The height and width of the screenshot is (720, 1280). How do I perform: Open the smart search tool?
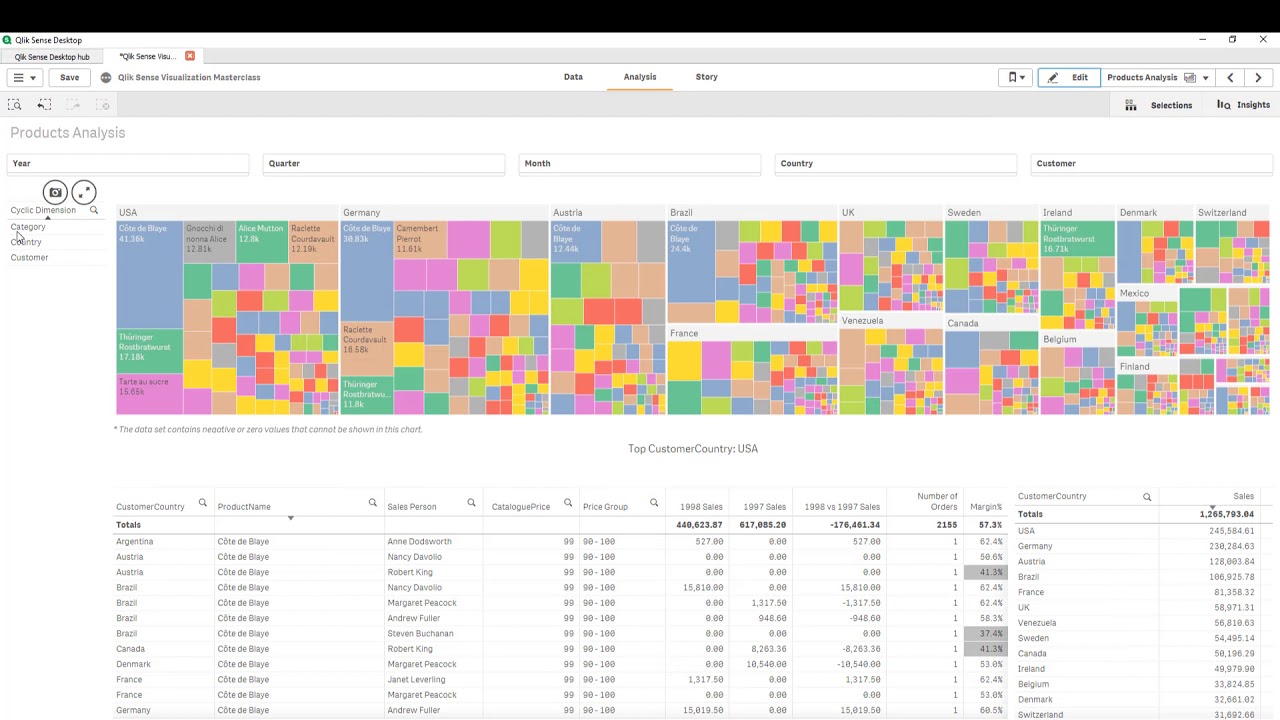coord(14,105)
